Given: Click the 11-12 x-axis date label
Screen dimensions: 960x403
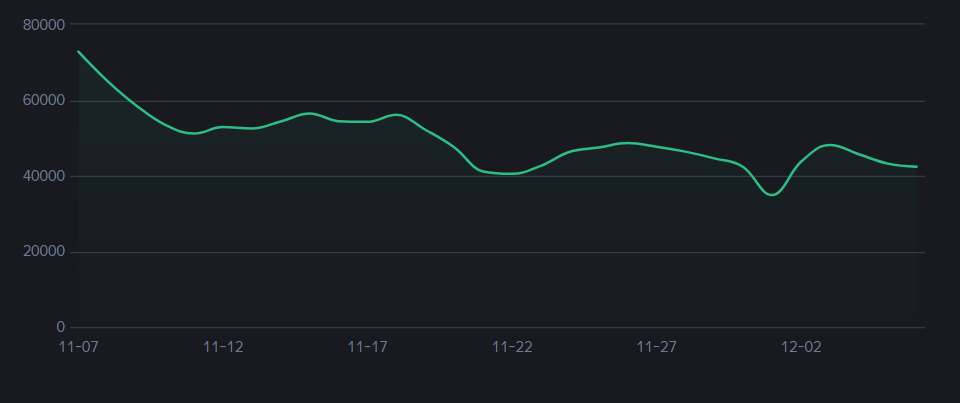Looking at the screenshot, I should [223, 347].
